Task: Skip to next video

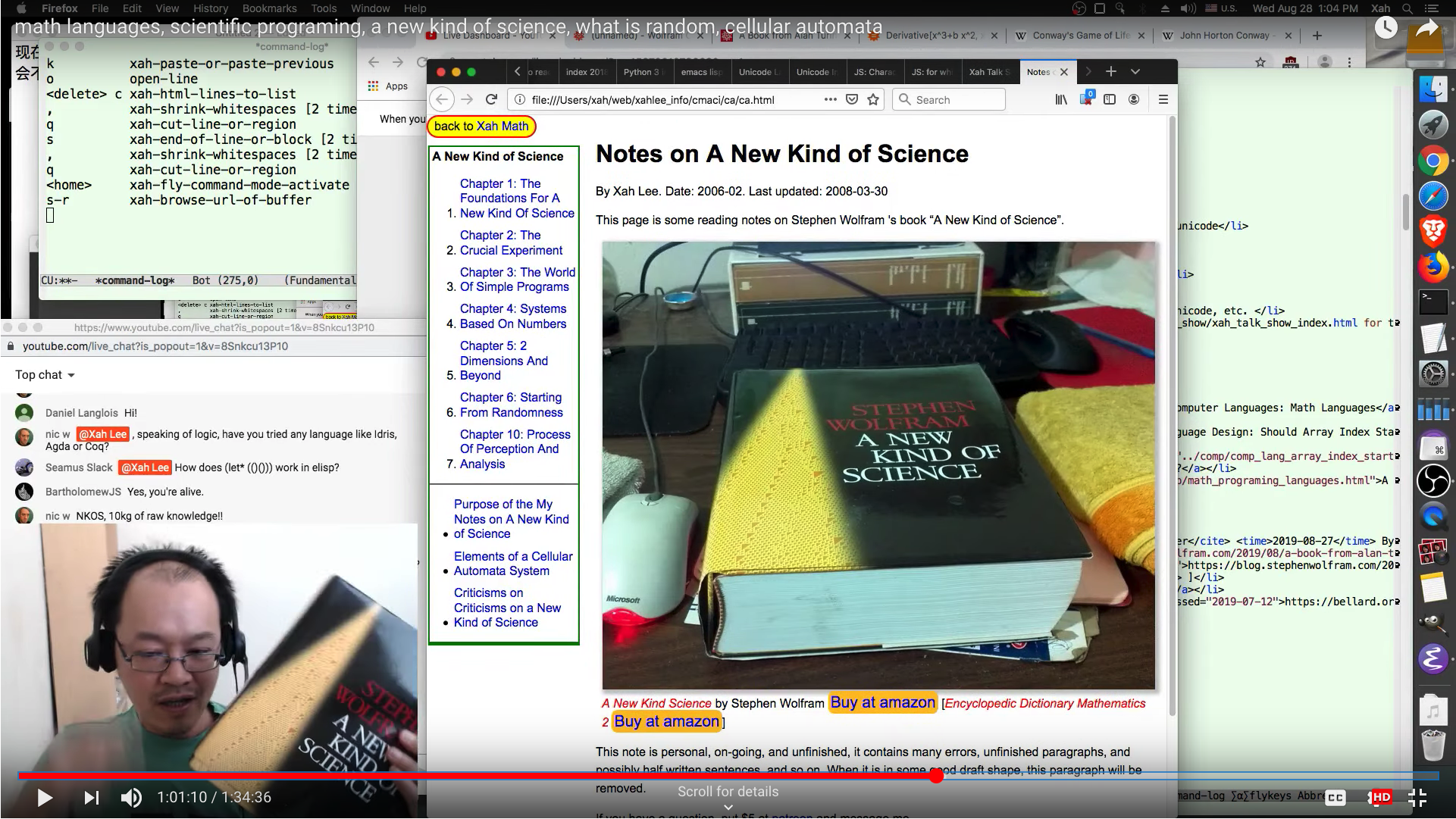Action: coord(91,797)
